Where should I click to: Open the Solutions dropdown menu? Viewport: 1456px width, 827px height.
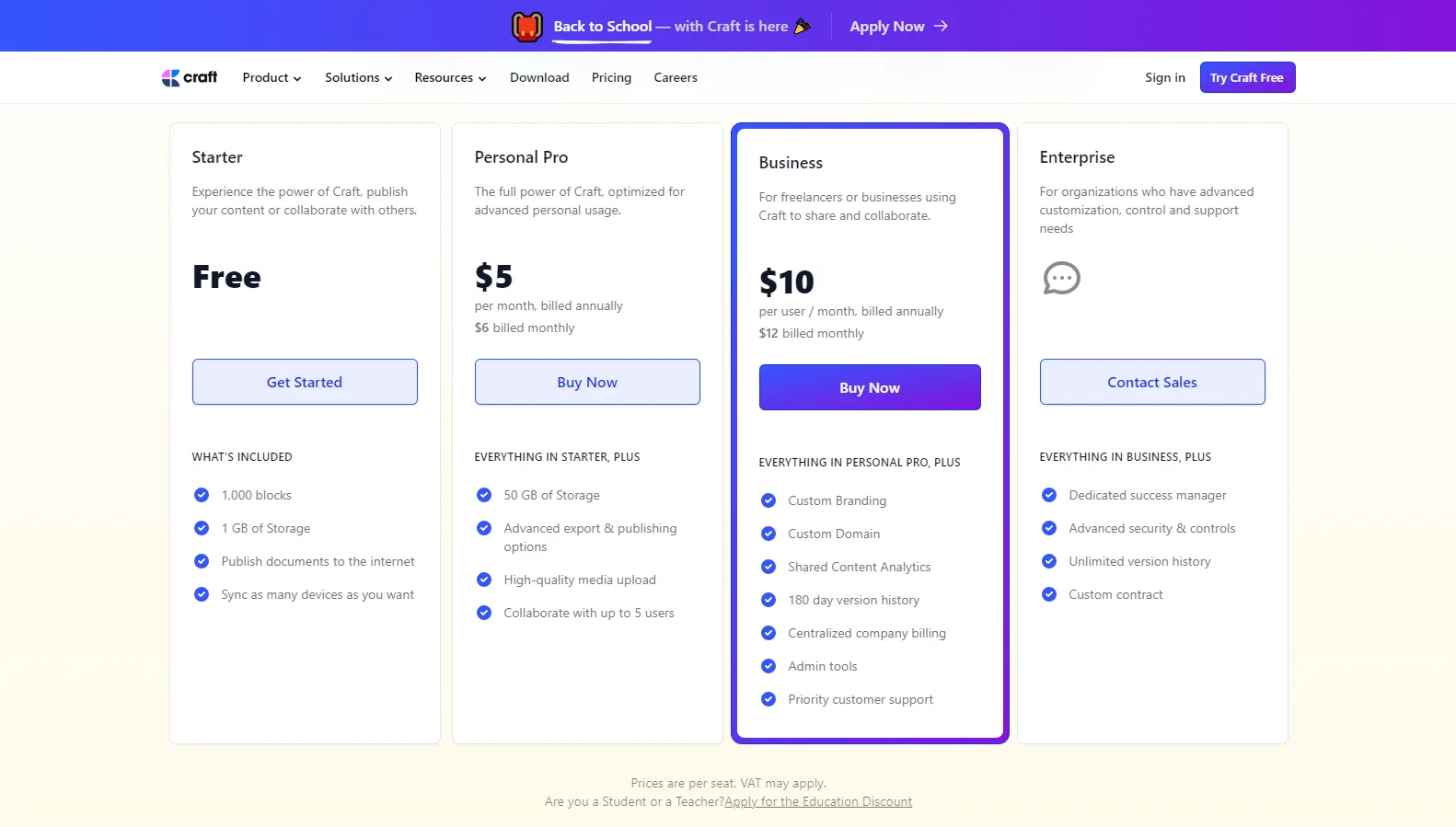(x=358, y=77)
